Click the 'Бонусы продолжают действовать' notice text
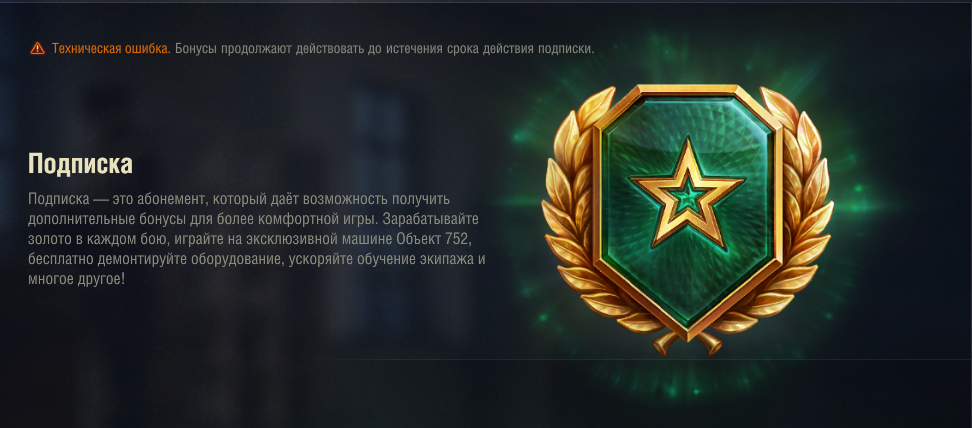The height and width of the screenshot is (428, 972). (270, 49)
